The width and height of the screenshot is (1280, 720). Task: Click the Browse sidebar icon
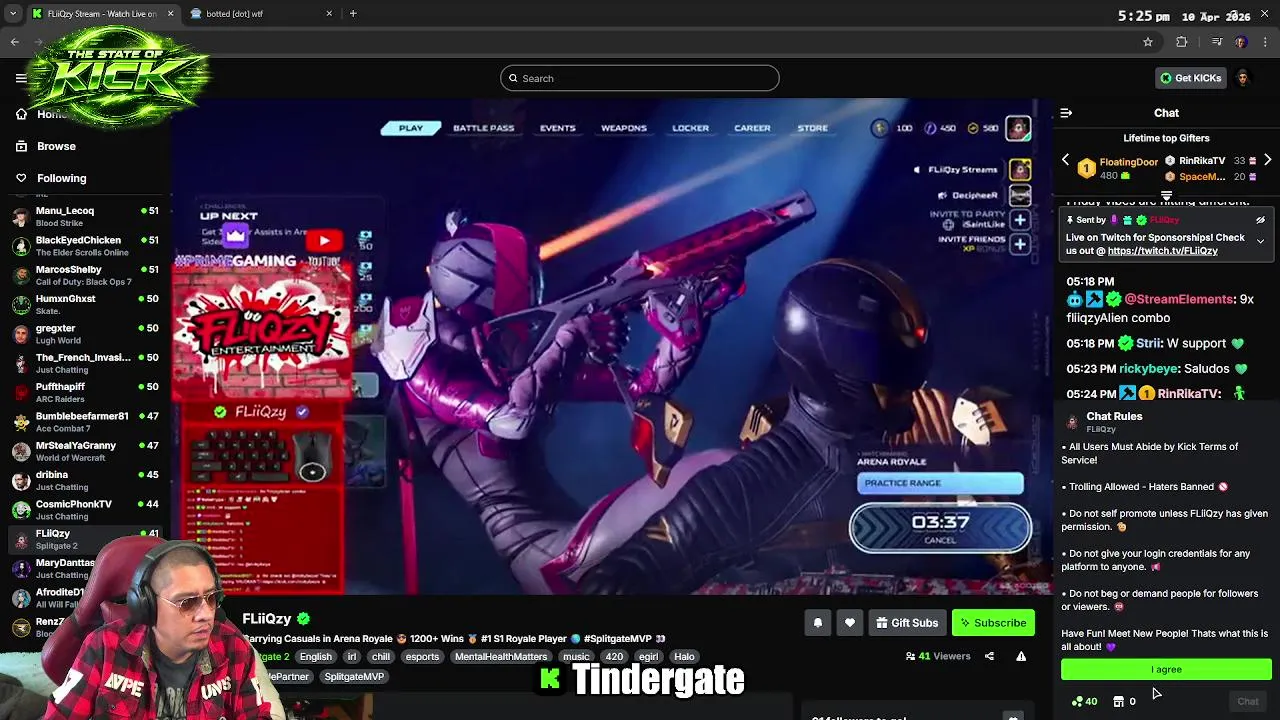(21, 146)
